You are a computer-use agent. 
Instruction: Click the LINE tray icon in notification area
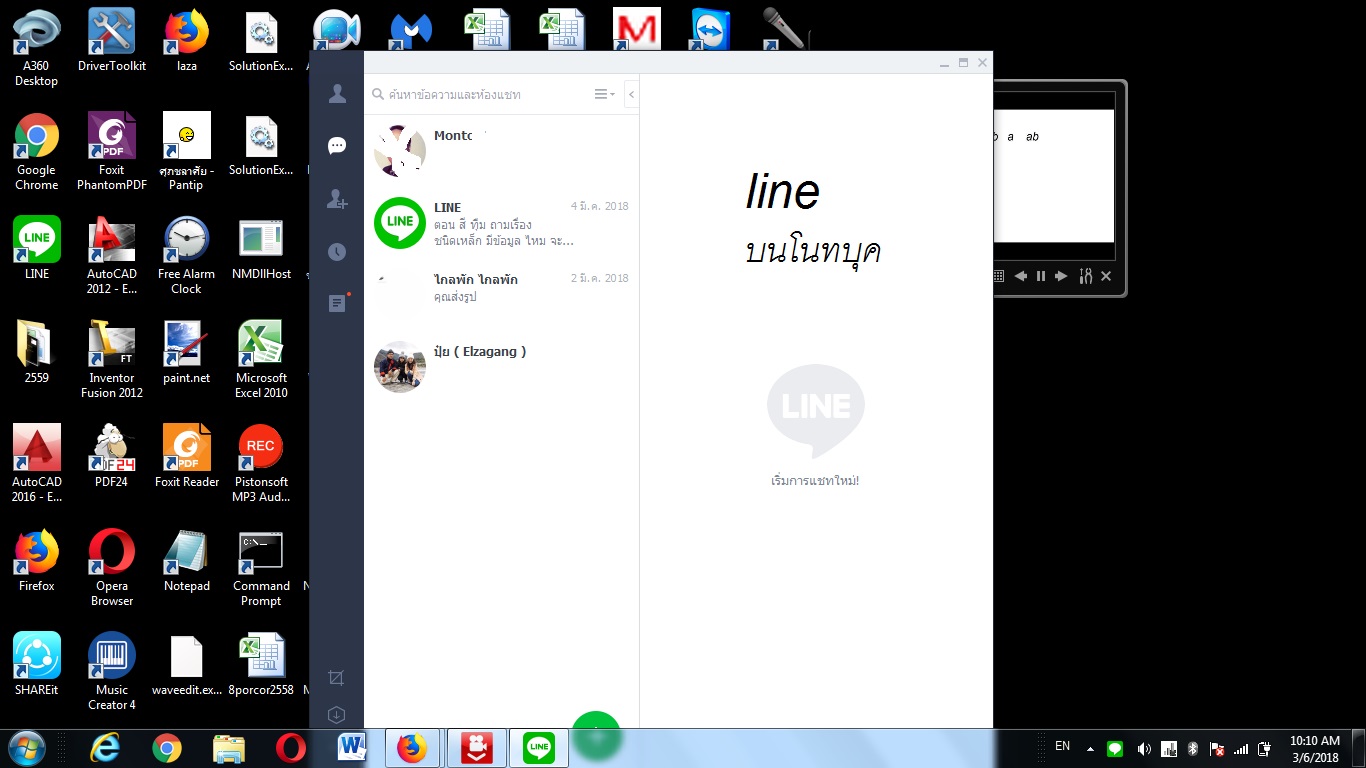click(x=1115, y=749)
